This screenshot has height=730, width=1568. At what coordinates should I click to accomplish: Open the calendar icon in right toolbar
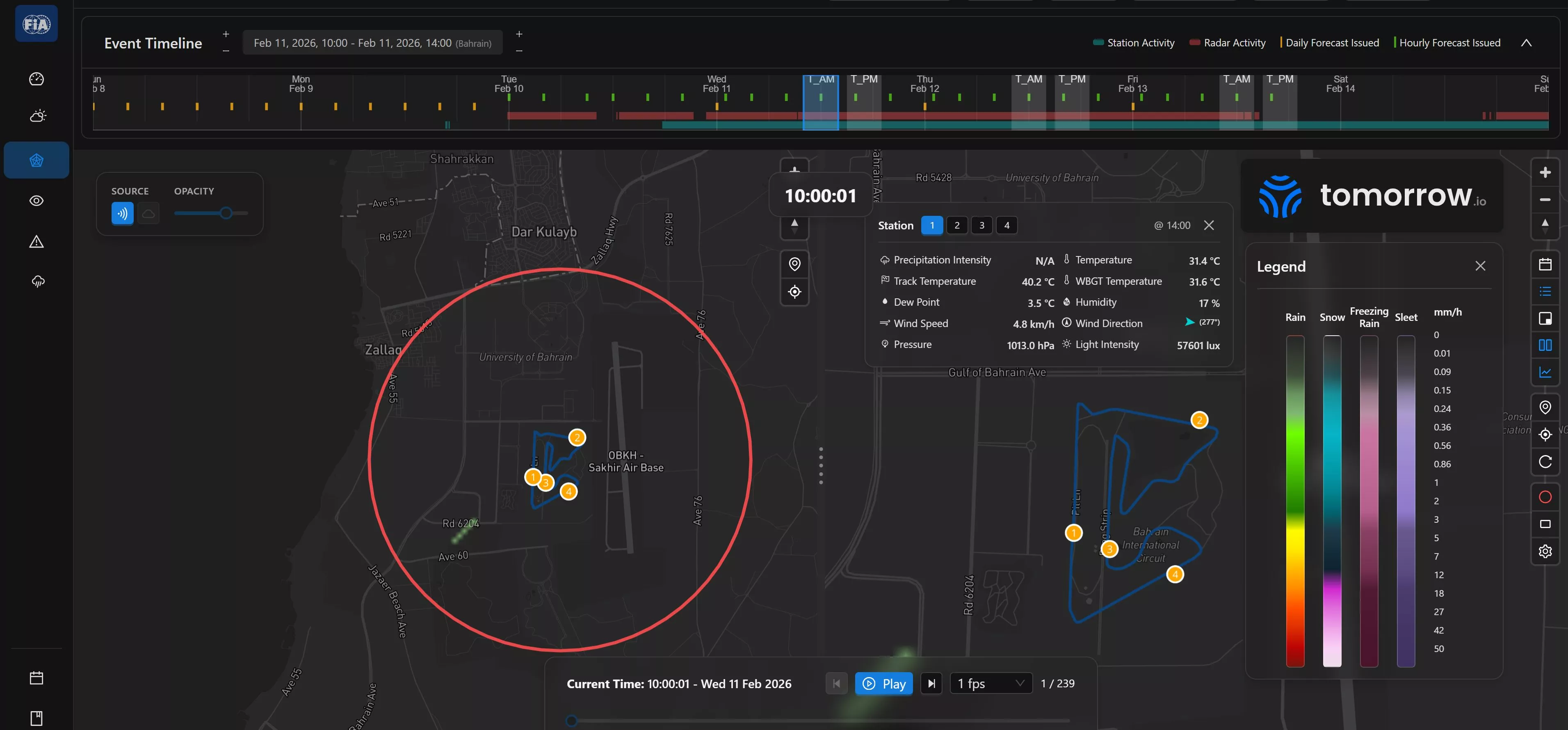(1545, 264)
